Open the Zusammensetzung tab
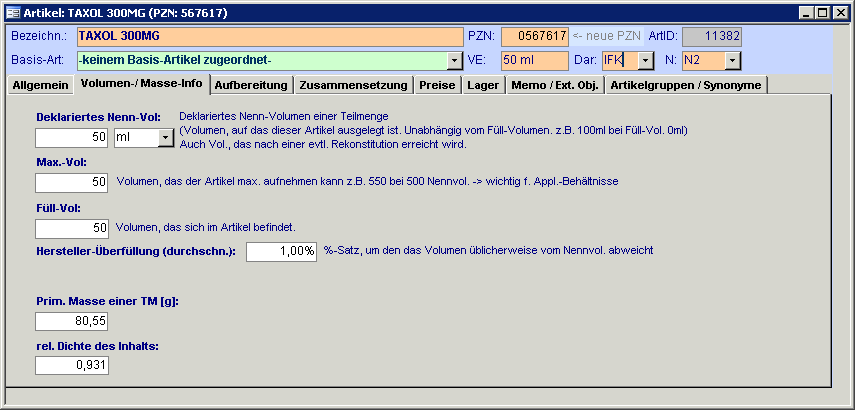The width and height of the screenshot is (855, 410). 353,86
